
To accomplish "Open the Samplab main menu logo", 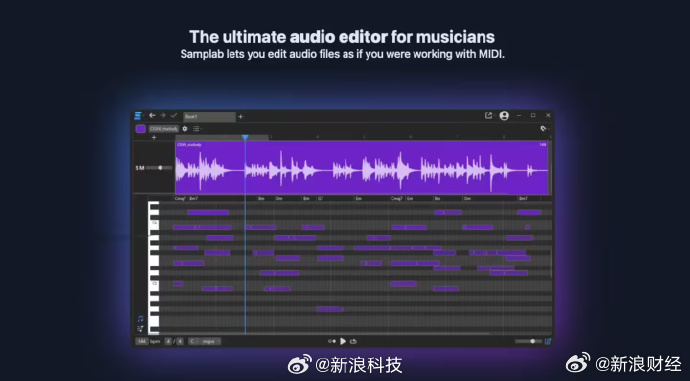I will [x=138, y=116].
